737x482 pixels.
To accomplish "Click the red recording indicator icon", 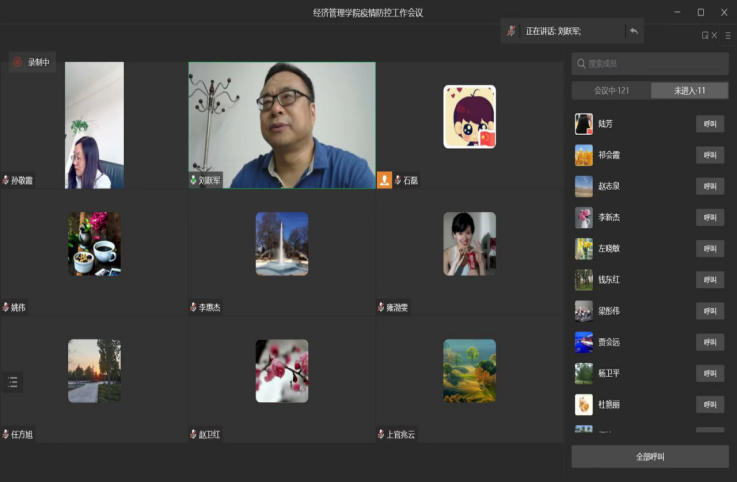I will point(17,62).
